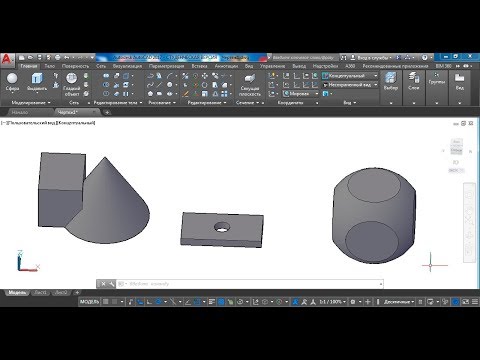The image size is (480, 360).
Task: Click the ViewCube in the drawing area
Action: click(x=456, y=147)
